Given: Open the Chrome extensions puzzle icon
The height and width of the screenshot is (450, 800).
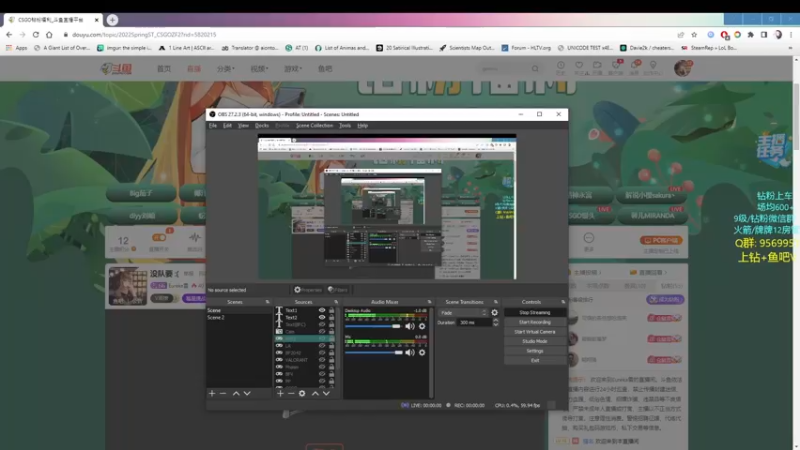Looking at the screenshot, I should [x=751, y=35].
